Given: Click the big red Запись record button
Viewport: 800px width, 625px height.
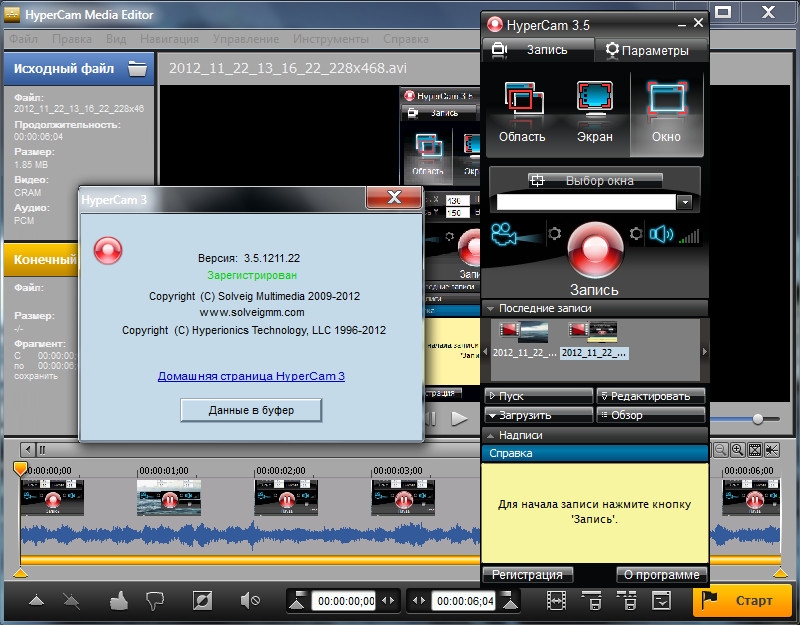Looking at the screenshot, I should 594,251.
